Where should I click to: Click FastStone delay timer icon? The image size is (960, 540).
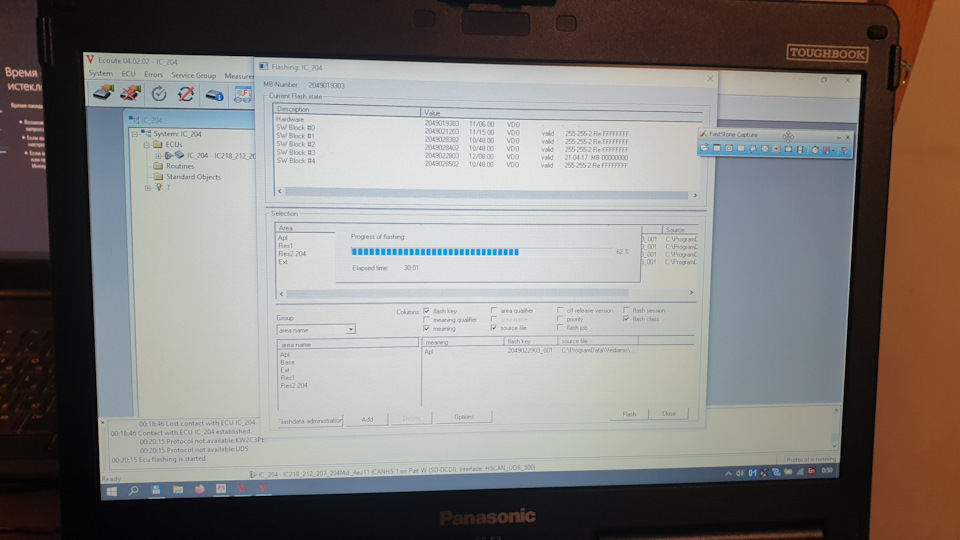pyautogui.click(x=815, y=150)
